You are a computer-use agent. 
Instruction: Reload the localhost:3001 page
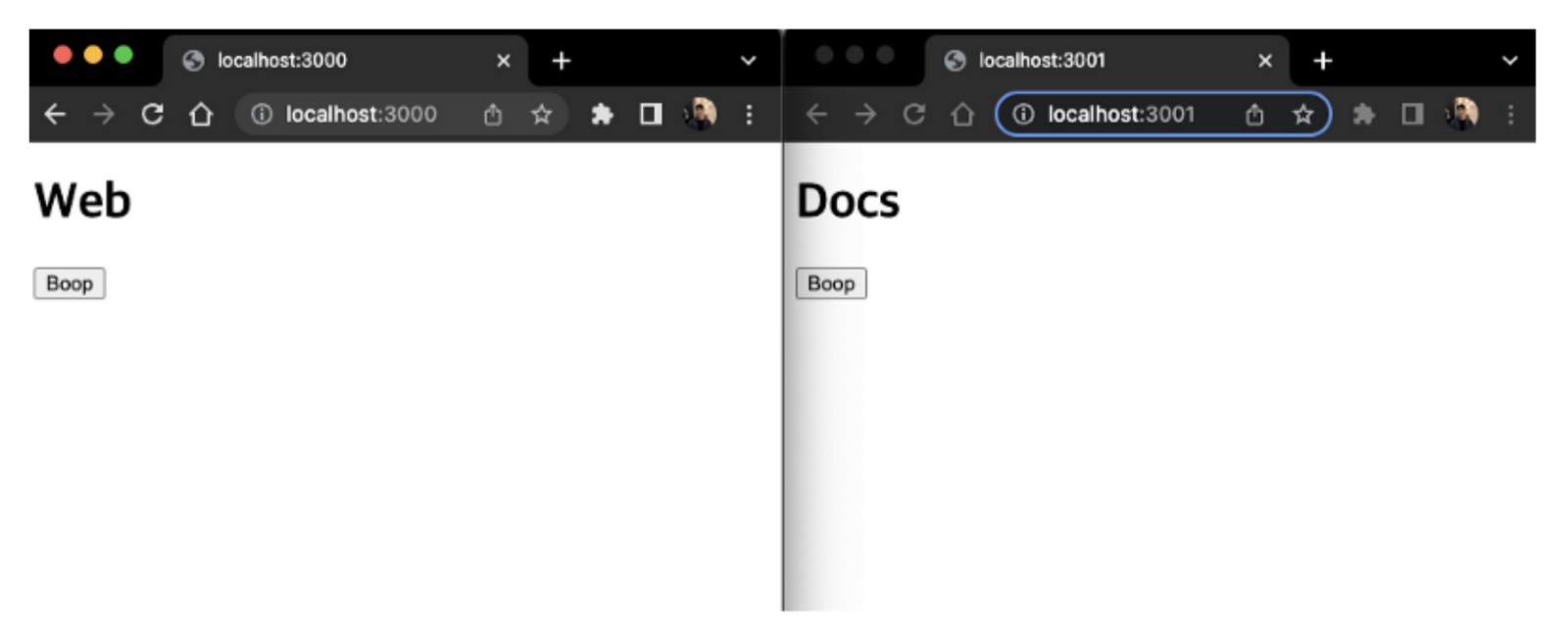click(913, 115)
